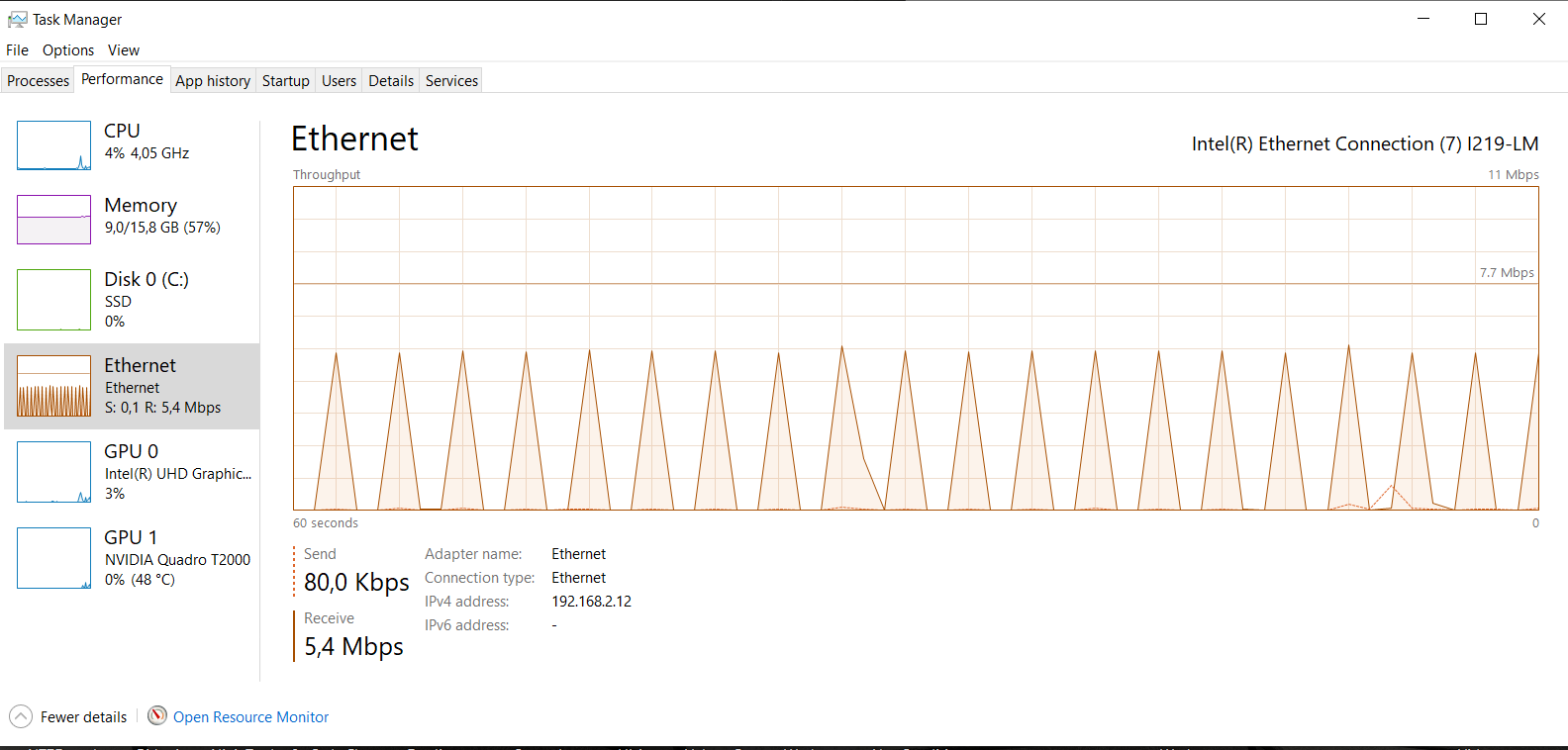Open the Options menu
The image size is (1568, 750).
click(x=68, y=50)
